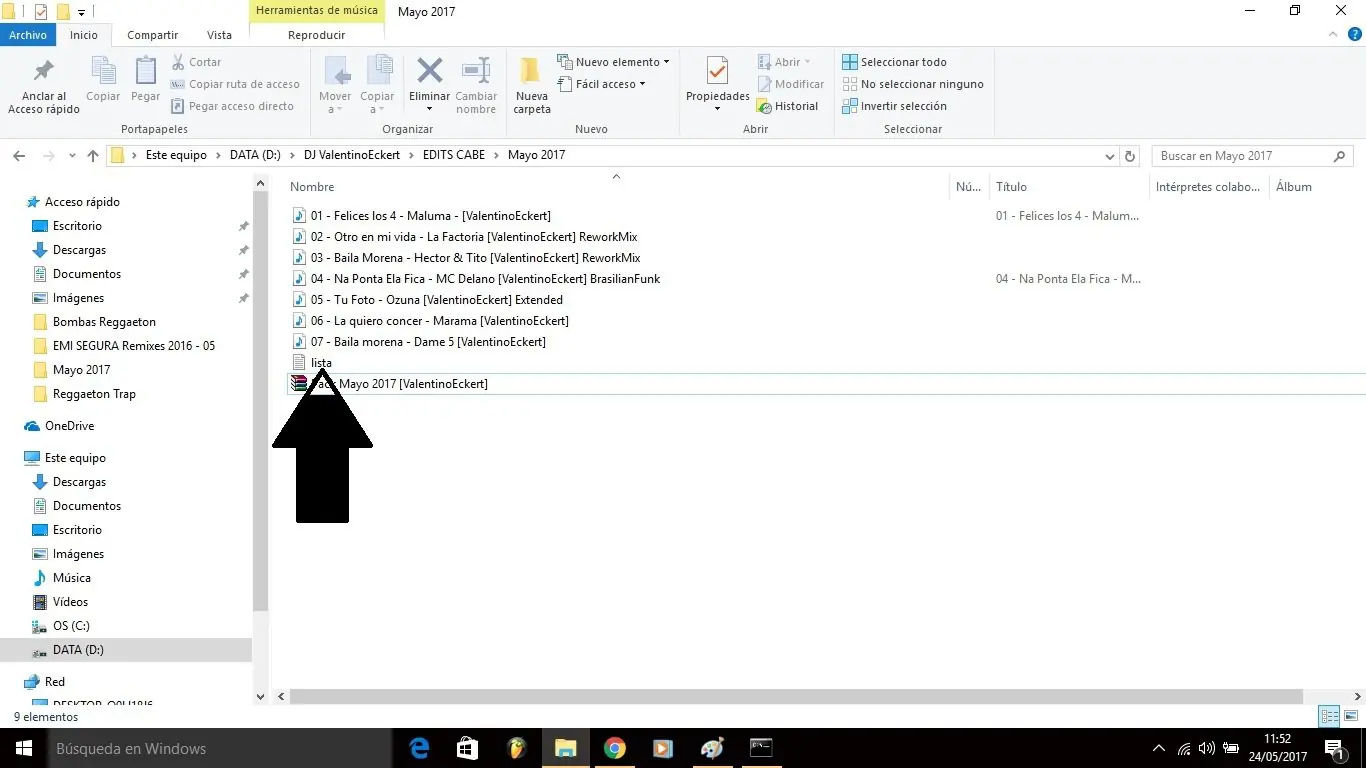This screenshot has width=1366, height=768.
Task: Select OS (C:) drive in the sidebar
Action: [71, 626]
